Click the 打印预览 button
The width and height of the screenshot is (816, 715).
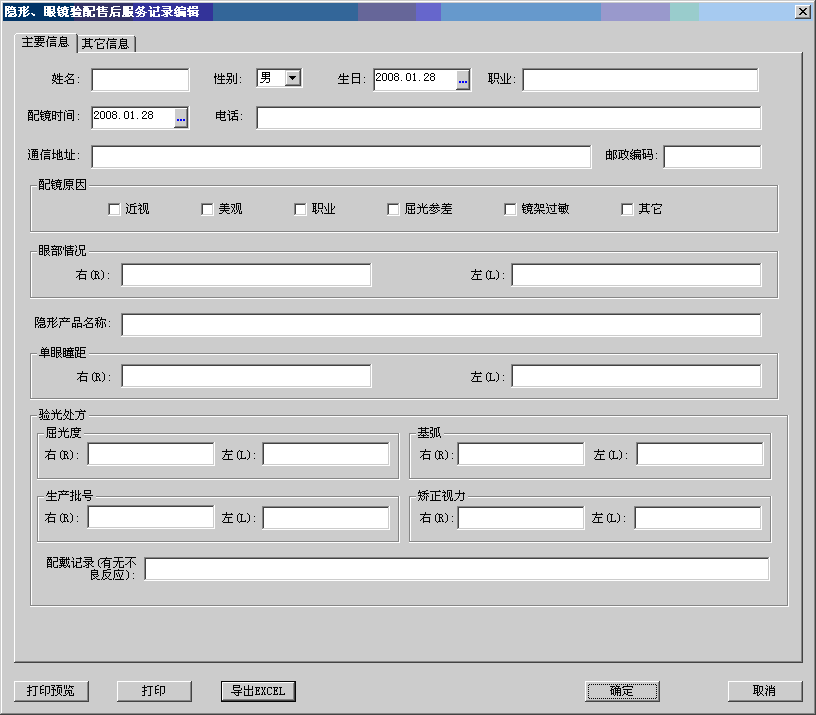pos(51,691)
